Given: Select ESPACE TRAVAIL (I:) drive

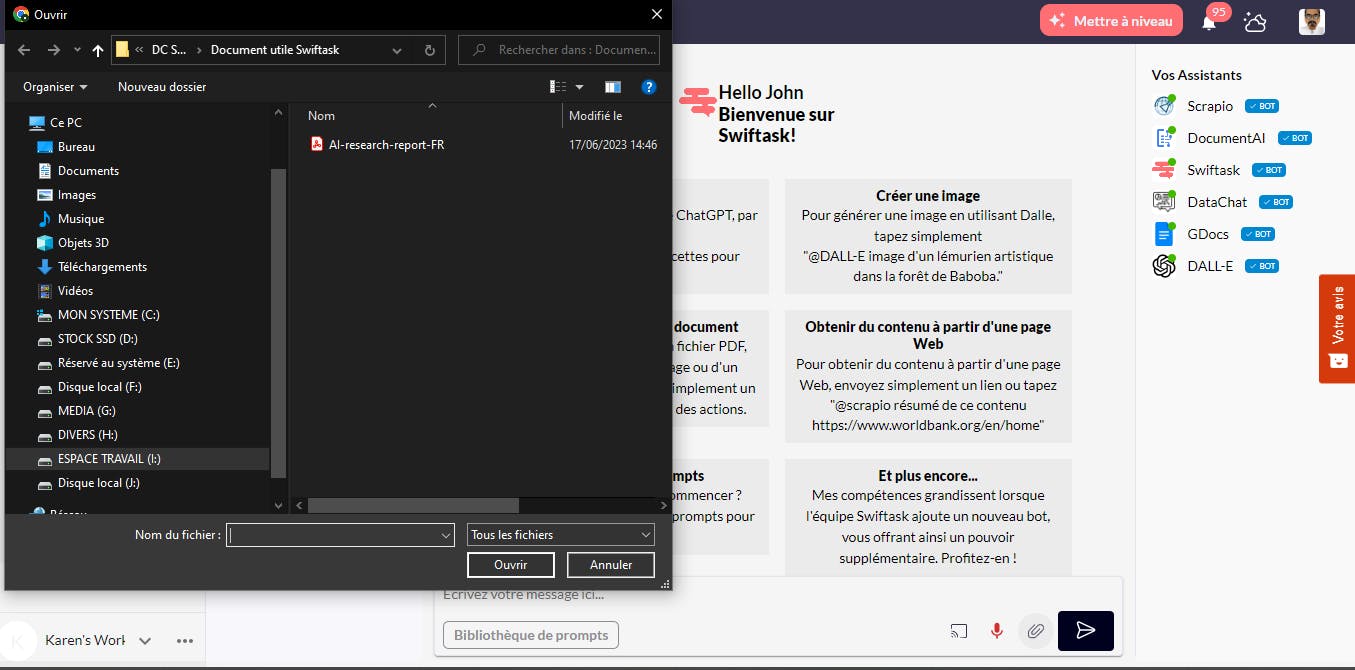Looking at the screenshot, I should tap(138, 459).
